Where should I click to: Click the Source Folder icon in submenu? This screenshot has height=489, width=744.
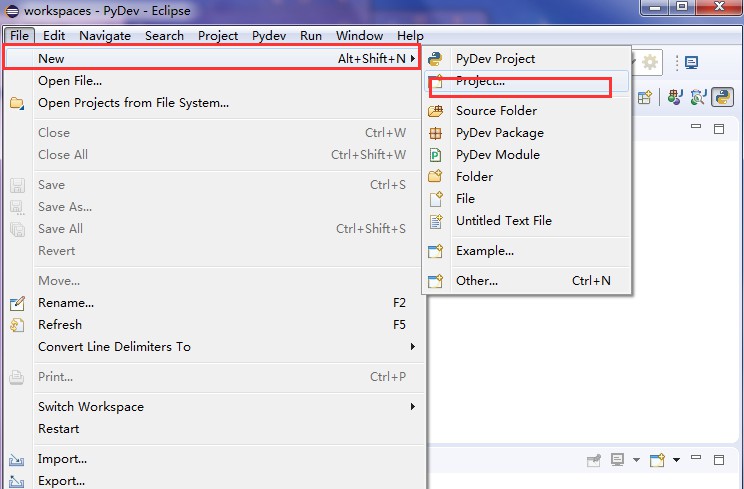pos(435,111)
